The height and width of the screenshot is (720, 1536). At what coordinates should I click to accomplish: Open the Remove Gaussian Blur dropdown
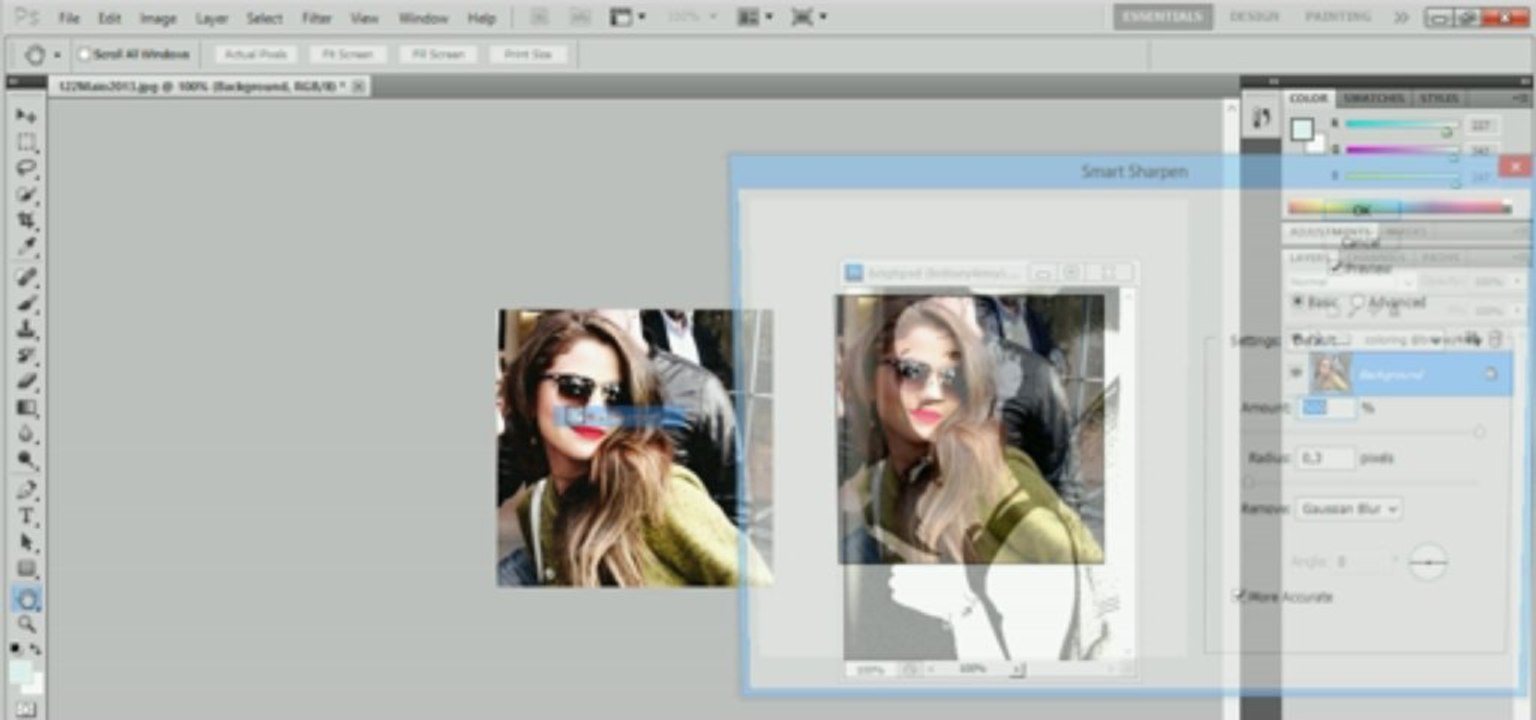[x=1348, y=508]
